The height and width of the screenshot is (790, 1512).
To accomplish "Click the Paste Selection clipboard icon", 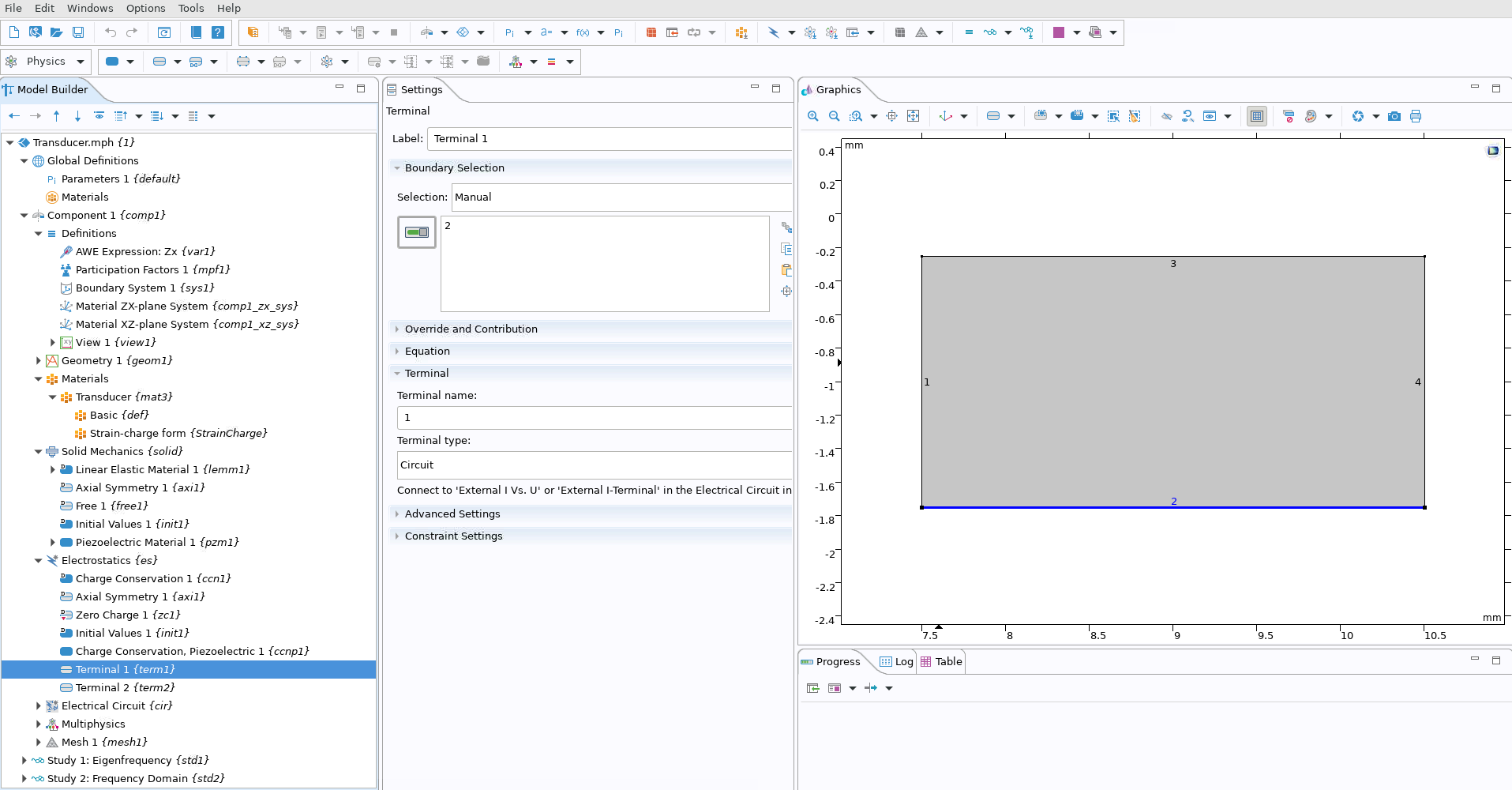I will click(x=786, y=270).
